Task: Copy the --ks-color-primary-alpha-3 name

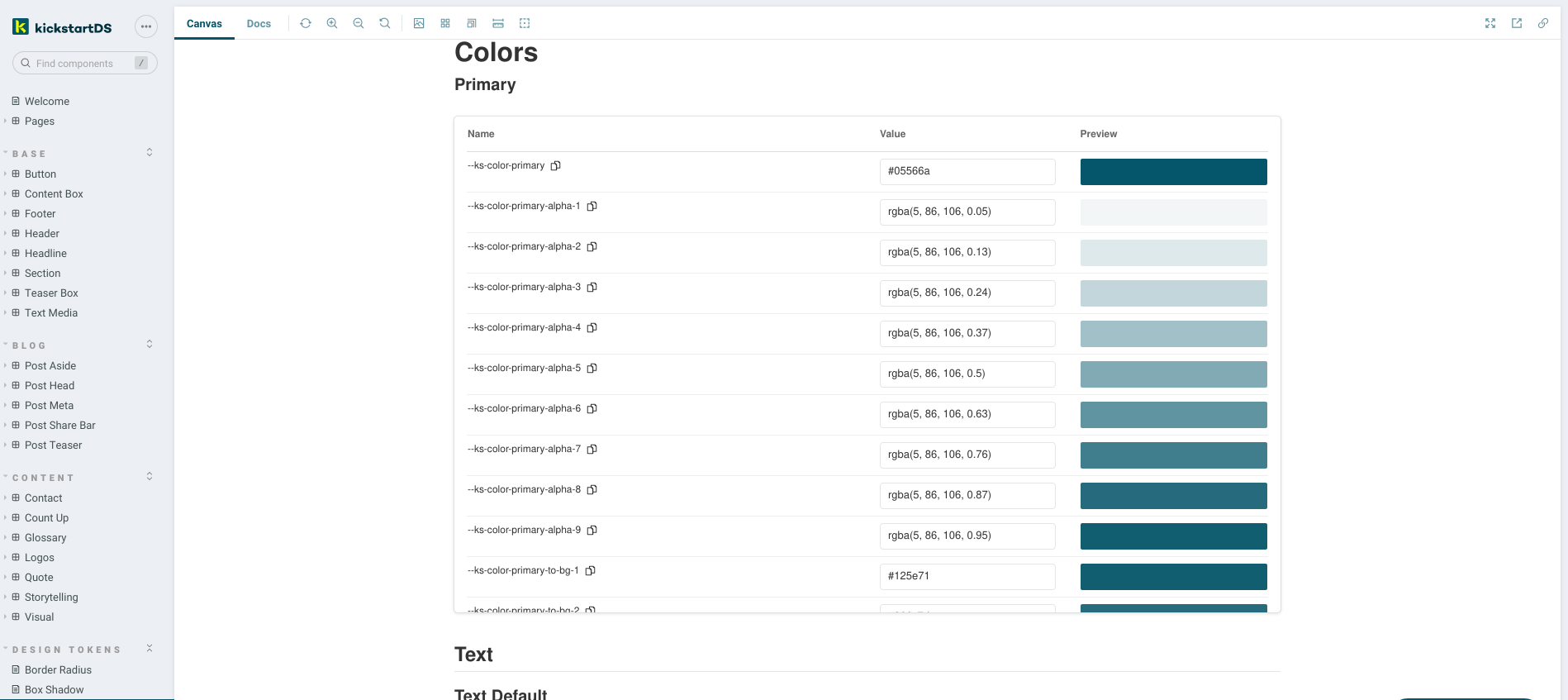Action: point(592,287)
